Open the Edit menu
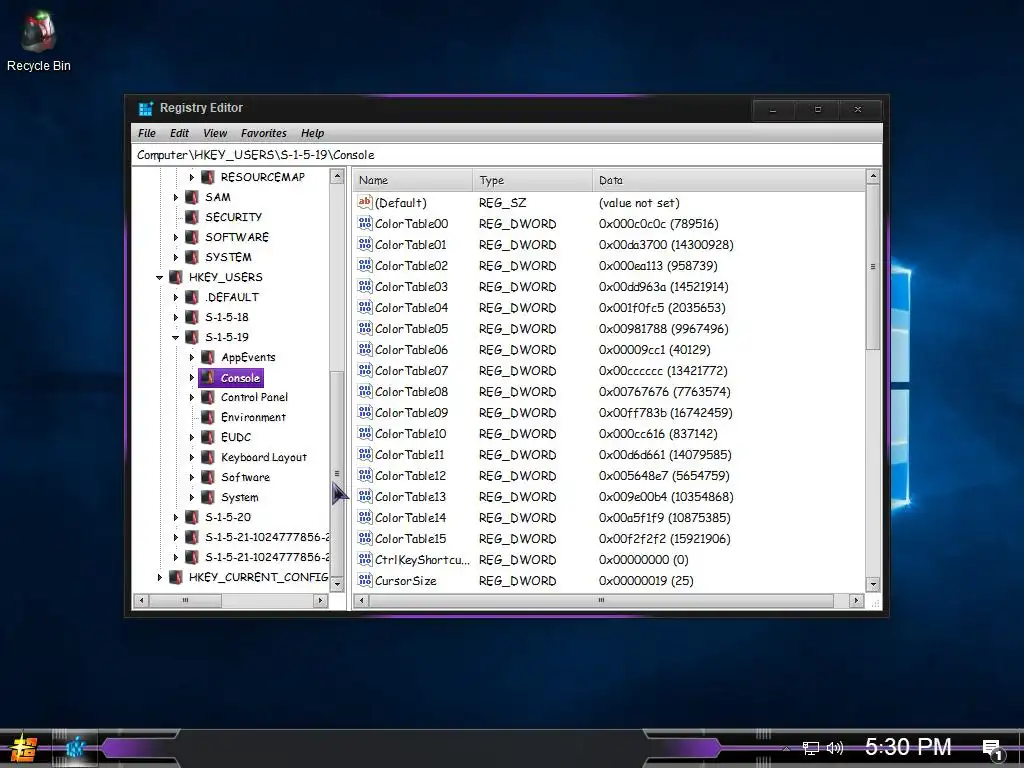 pyautogui.click(x=179, y=133)
